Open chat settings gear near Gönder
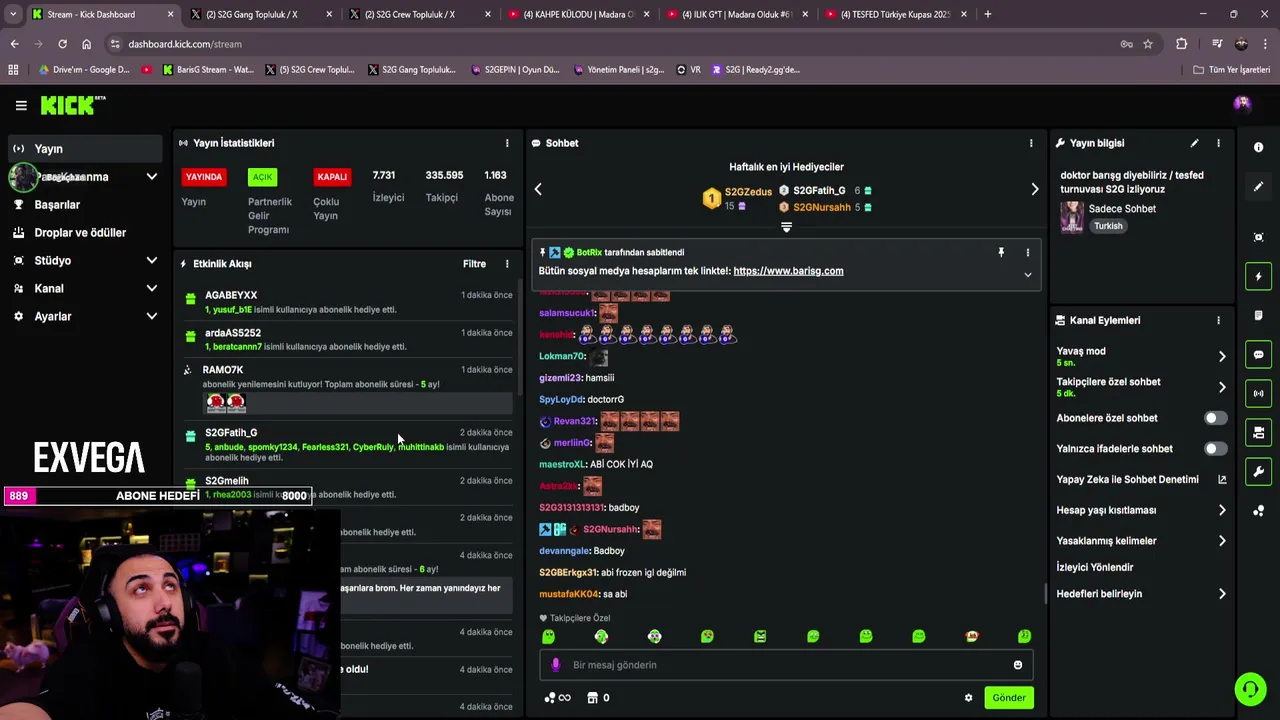Image resolution: width=1280 pixels, height=720 pixels. (968, 698)
